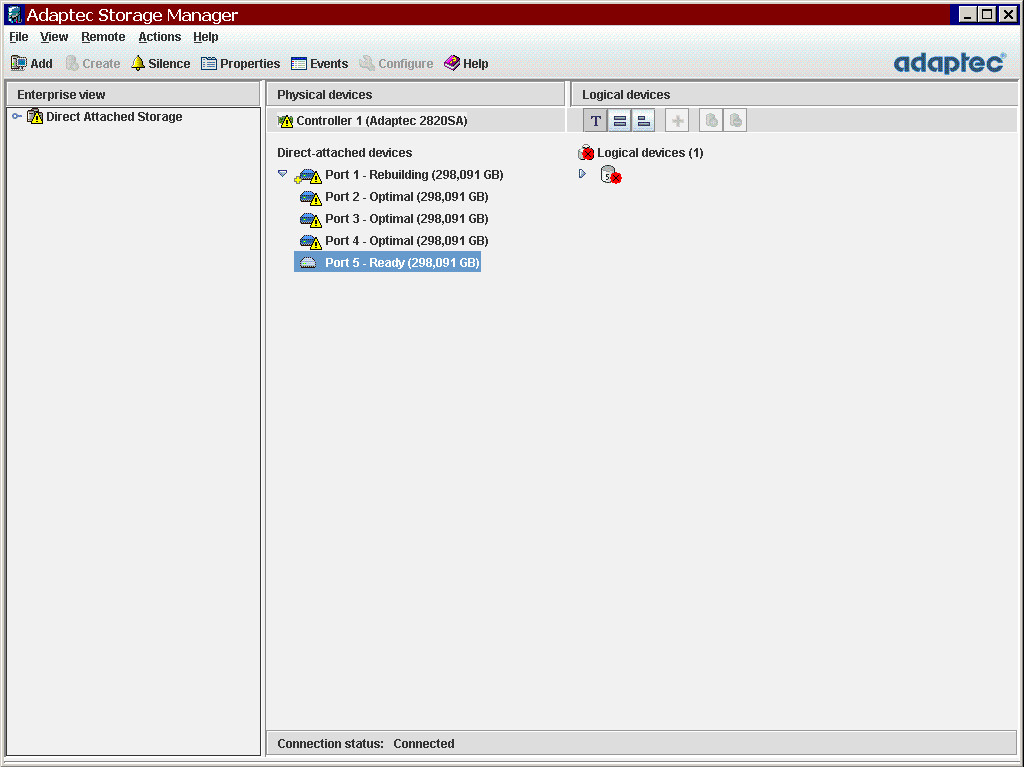
Task: Select the Direct Attached Storage warning icon
Action: (x=35, y=117)
